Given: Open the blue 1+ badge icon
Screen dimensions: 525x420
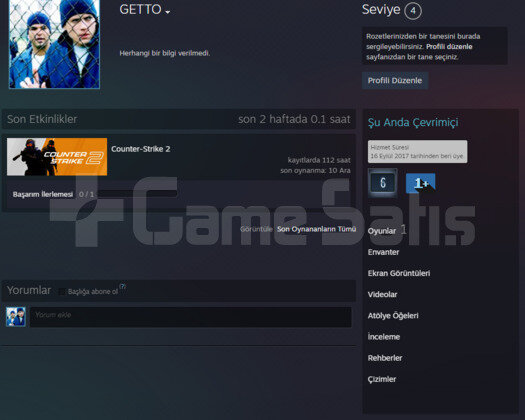Looking at the screenshot, I should [420, 183].
